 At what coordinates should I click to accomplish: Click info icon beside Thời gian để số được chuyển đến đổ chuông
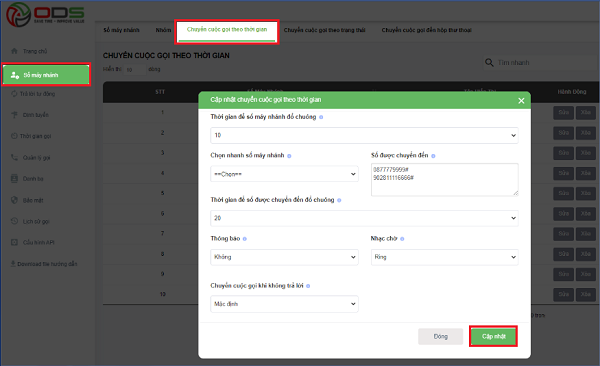click(339, 200)
